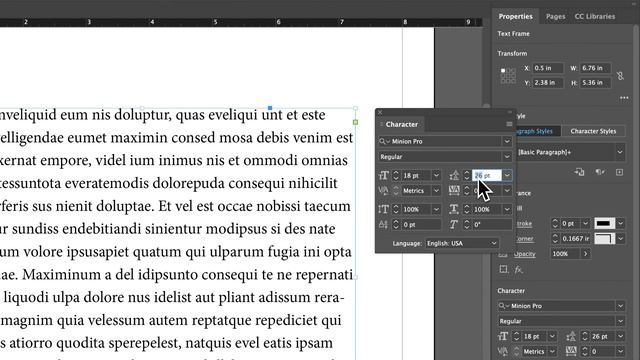The height and width of the screenshot is (360, 640).
Task: Open Minion Pro dropdown in Properties panel
Action: coord(620,306)
